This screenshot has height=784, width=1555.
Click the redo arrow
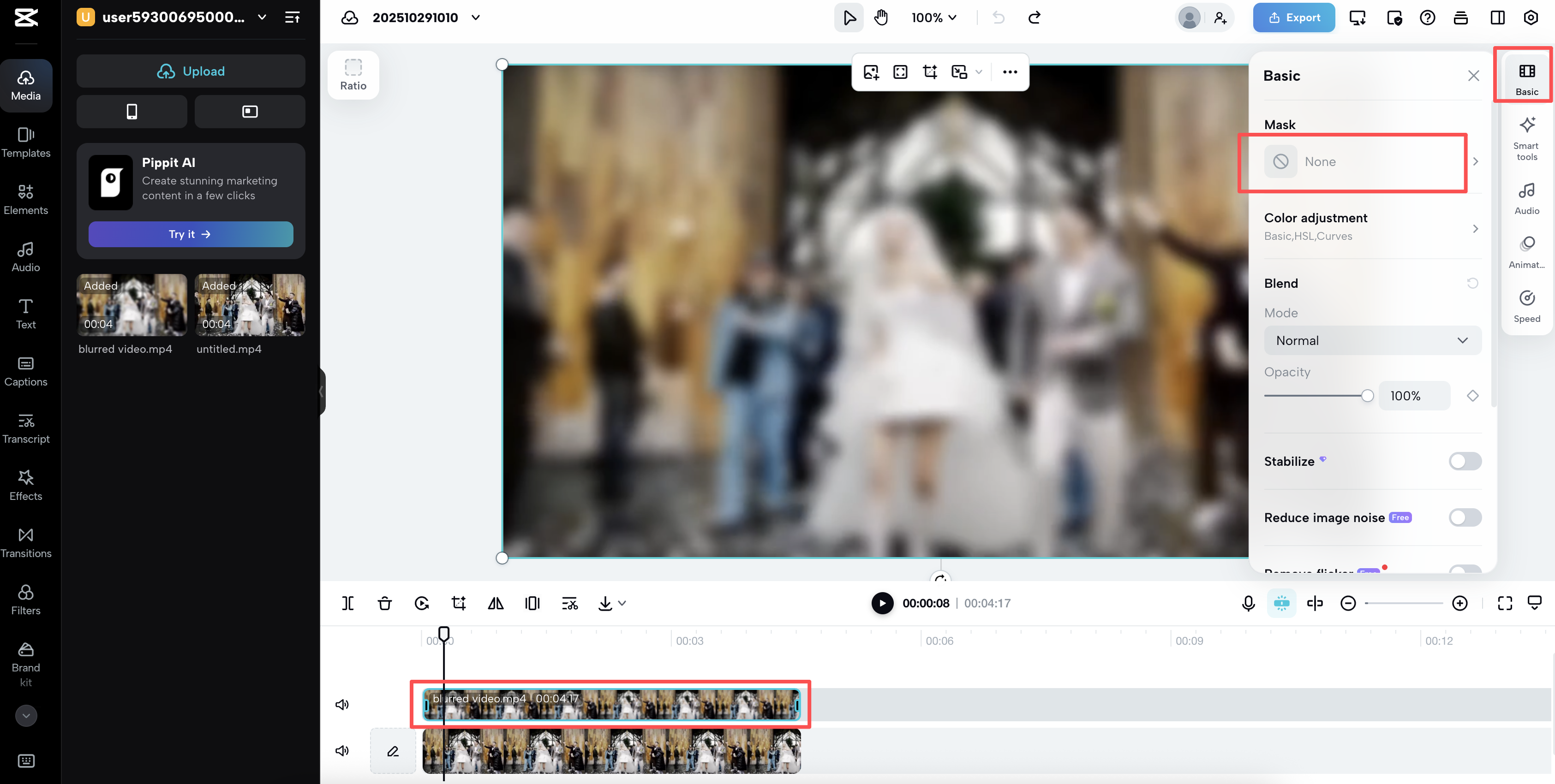1035,18
